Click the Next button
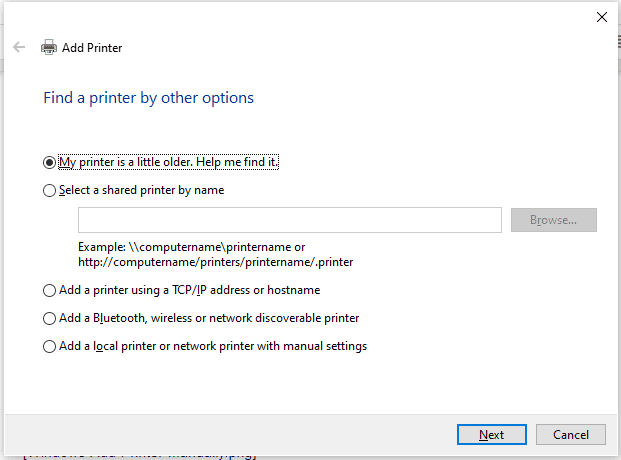621x460 pixels. [491, 434]
